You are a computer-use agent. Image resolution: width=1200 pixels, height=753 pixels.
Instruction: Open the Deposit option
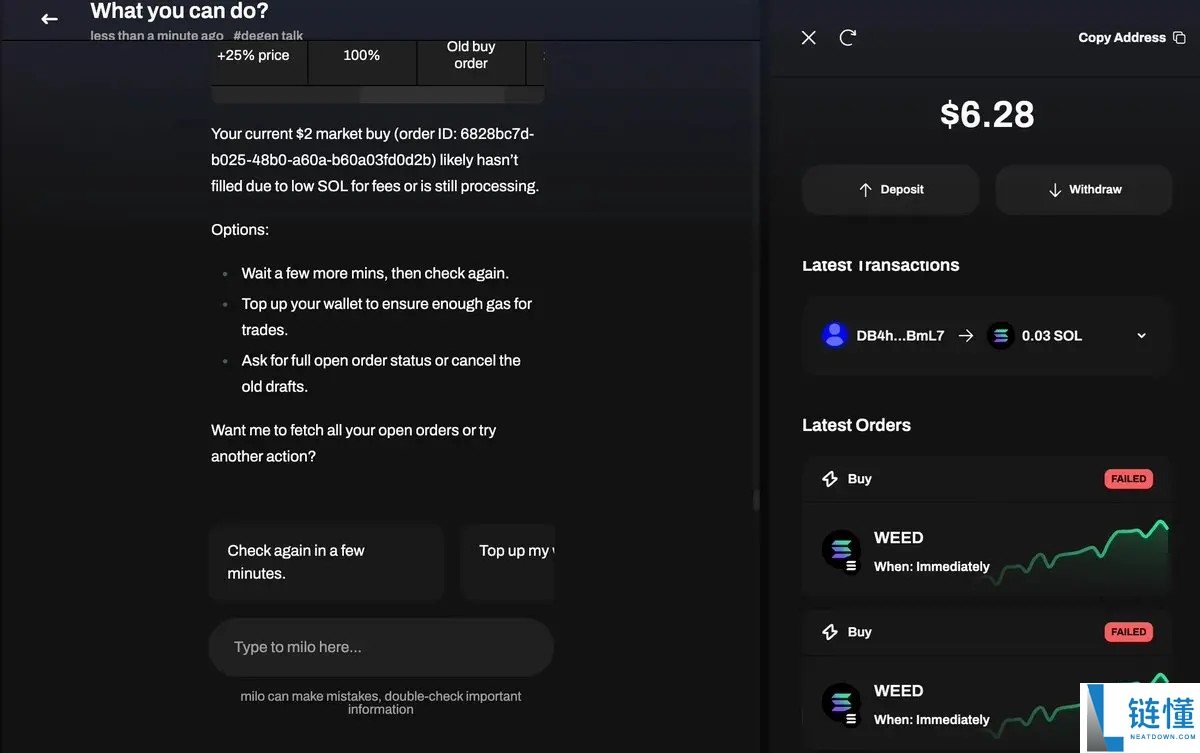point(890,189)
